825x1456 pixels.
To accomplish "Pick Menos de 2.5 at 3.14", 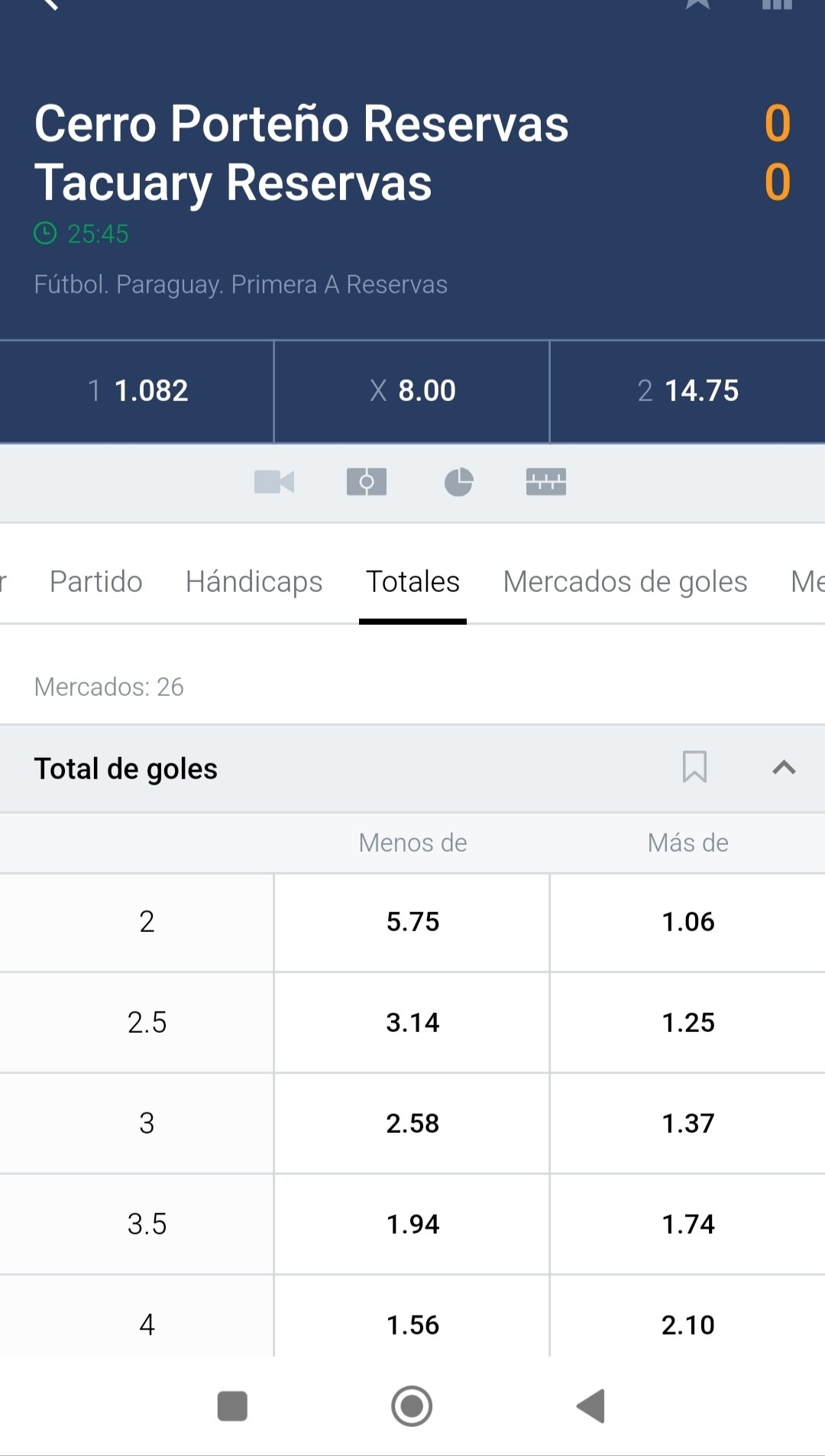I will pyautogui.click(x=412, y=1022).
